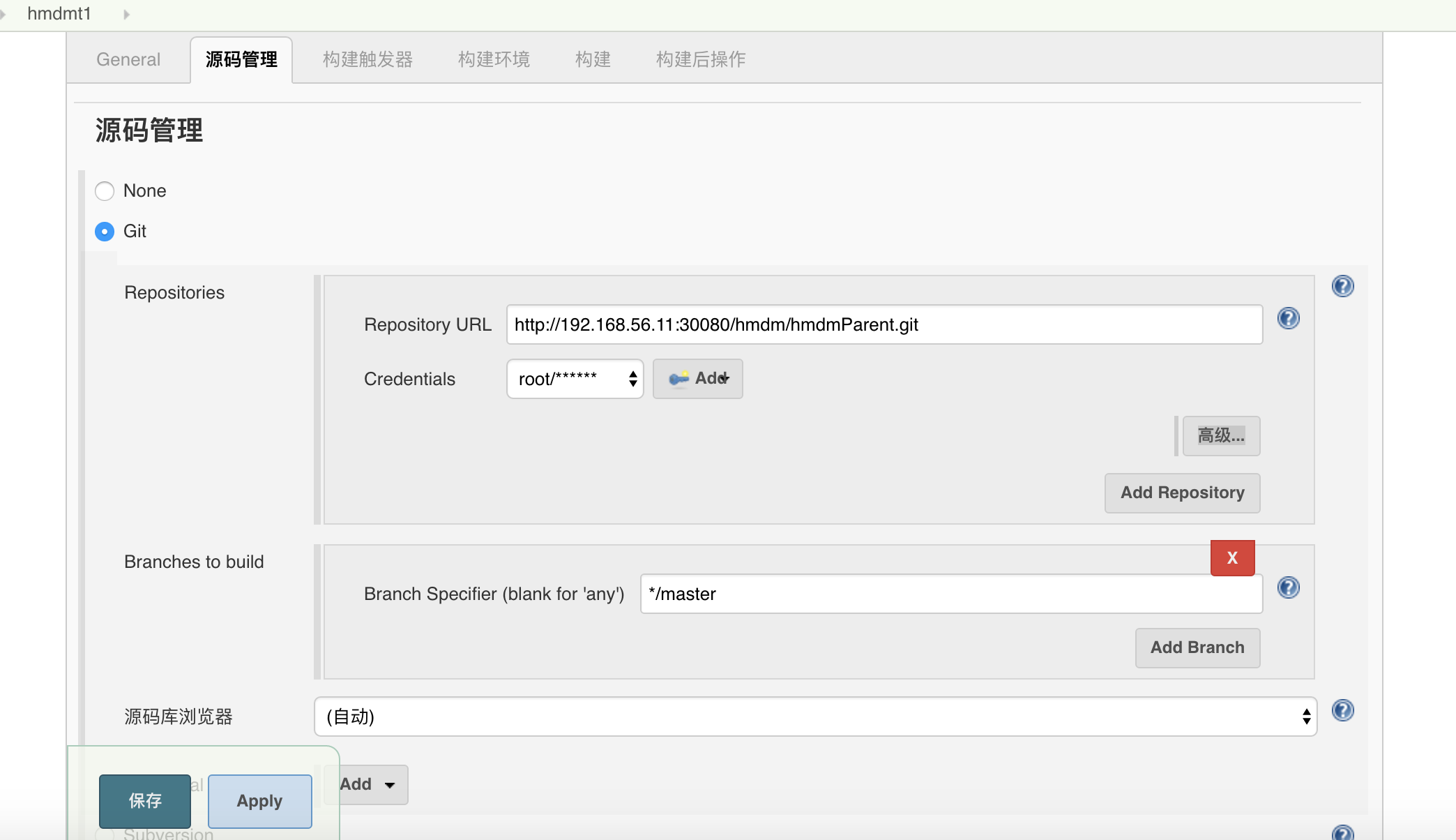
Task: Open help icon next to Branch Specifier
Action: (1288, 587)
